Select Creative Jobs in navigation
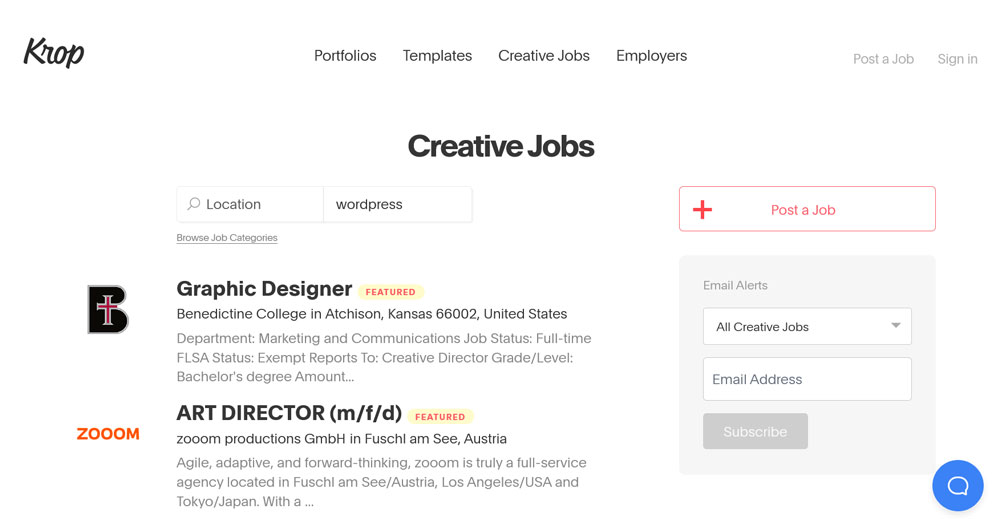This screenshot has width=1000, height=519. (544, 56)
